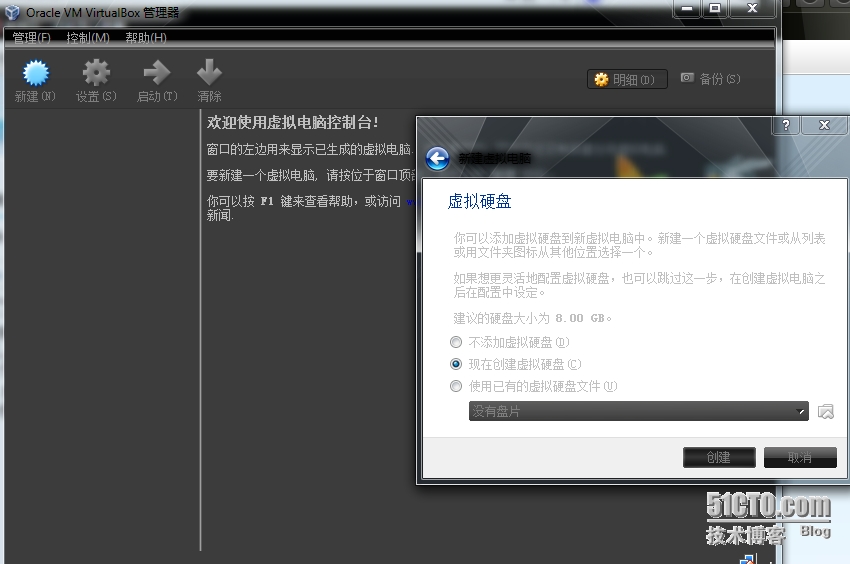The width and height of the screenshot is (850, 564).
Task: Open the 帮助(H) menu
Action: click(146, 37)
